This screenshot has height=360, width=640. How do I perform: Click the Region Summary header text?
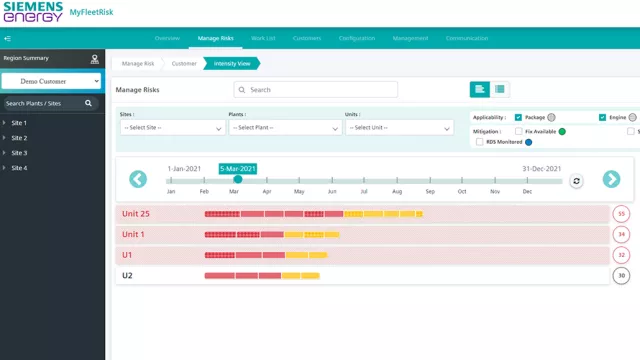click(x=26, y=58)
